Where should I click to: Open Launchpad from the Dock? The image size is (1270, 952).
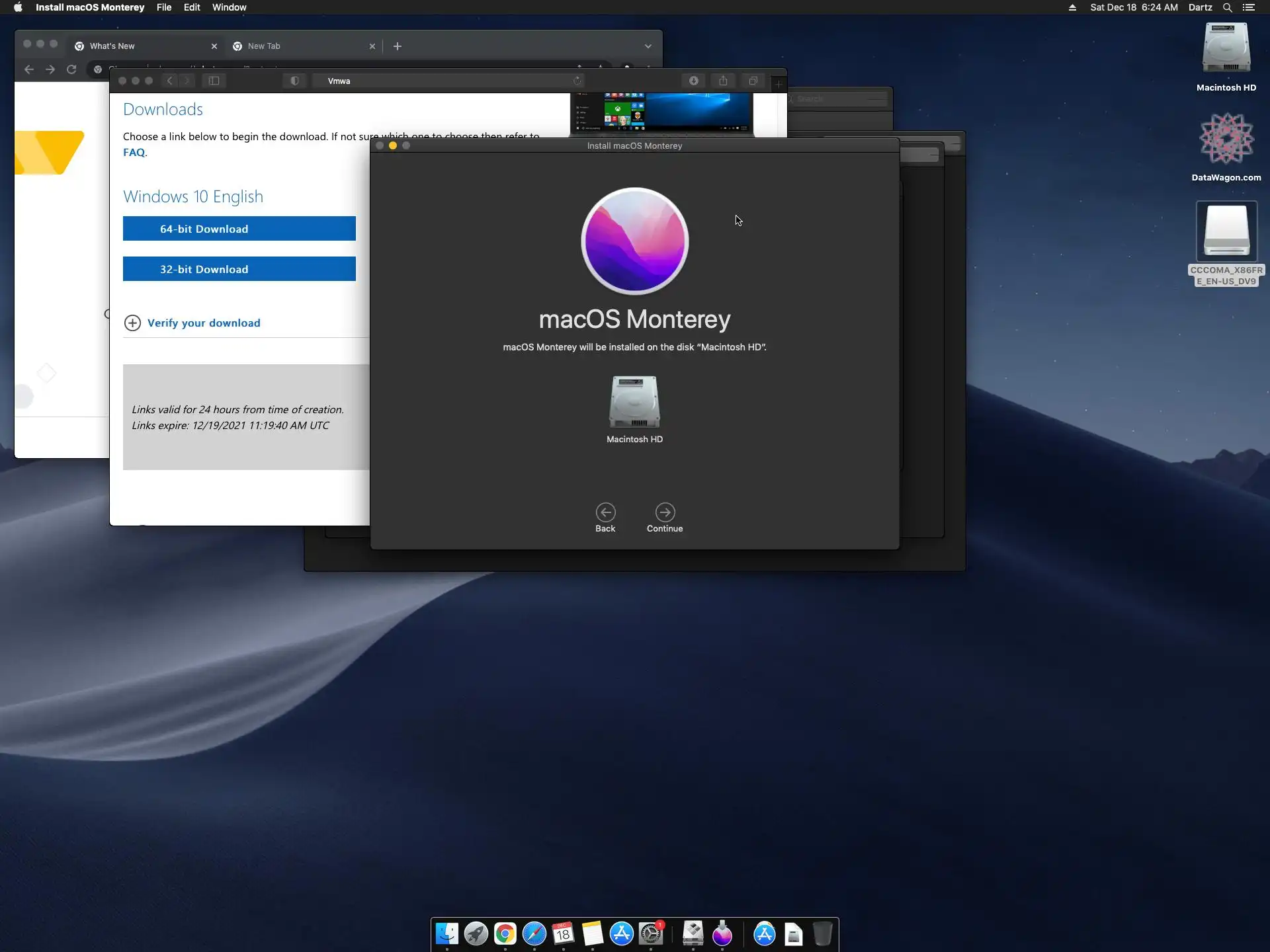click(476, 934)
